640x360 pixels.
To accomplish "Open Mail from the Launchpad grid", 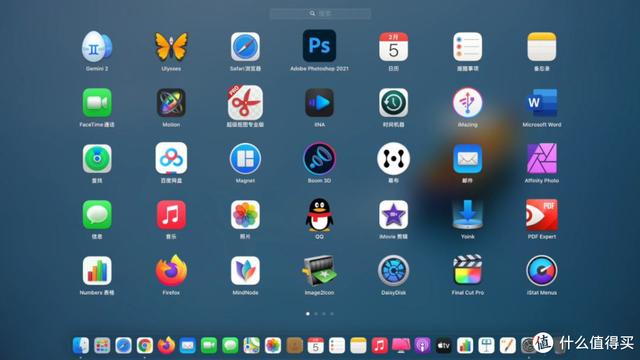I will 467,158.
